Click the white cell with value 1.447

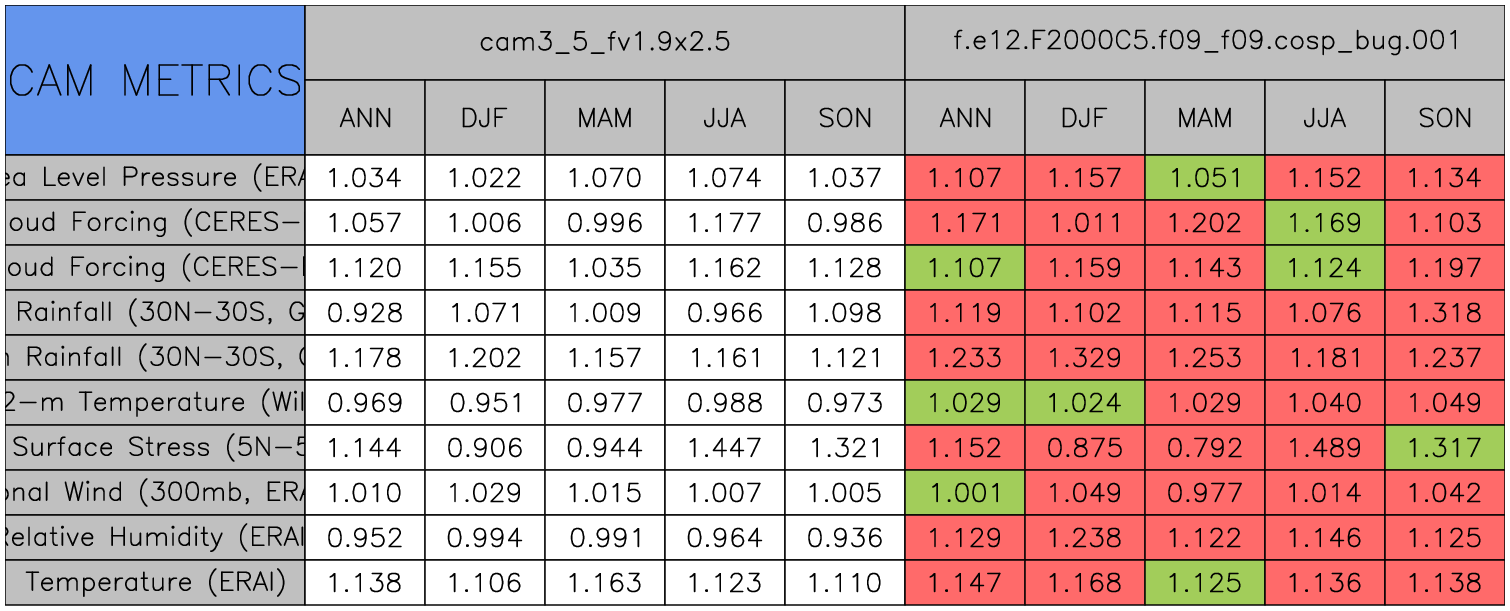724,447
